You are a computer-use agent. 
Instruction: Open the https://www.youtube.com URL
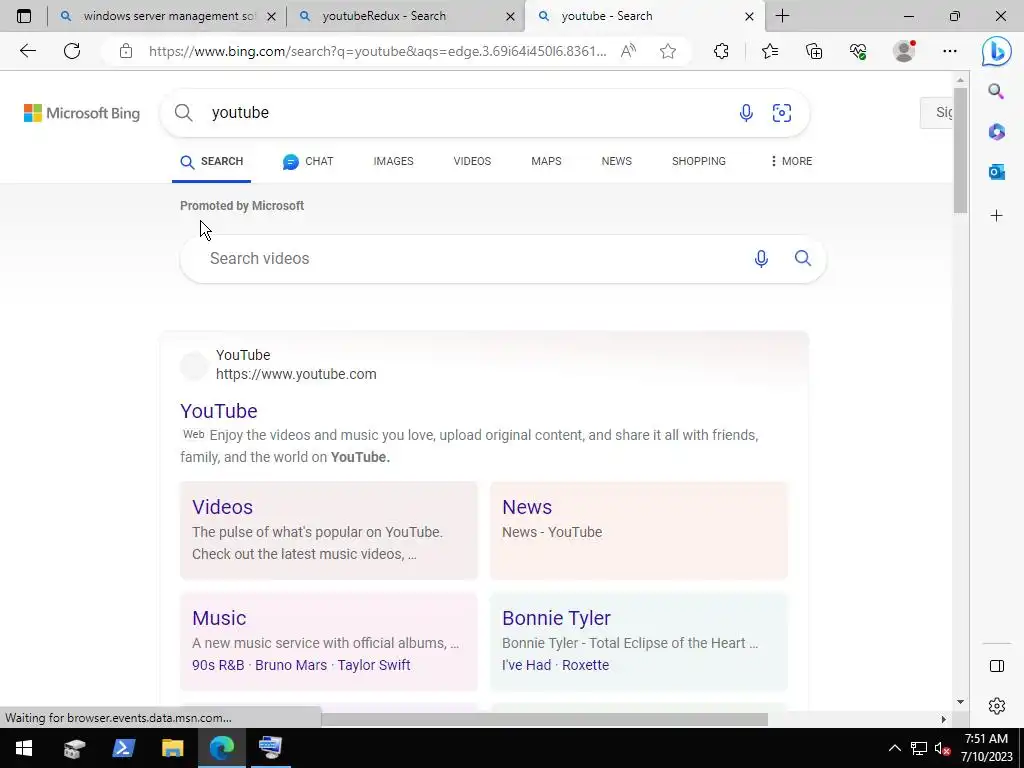pos(296,374)
